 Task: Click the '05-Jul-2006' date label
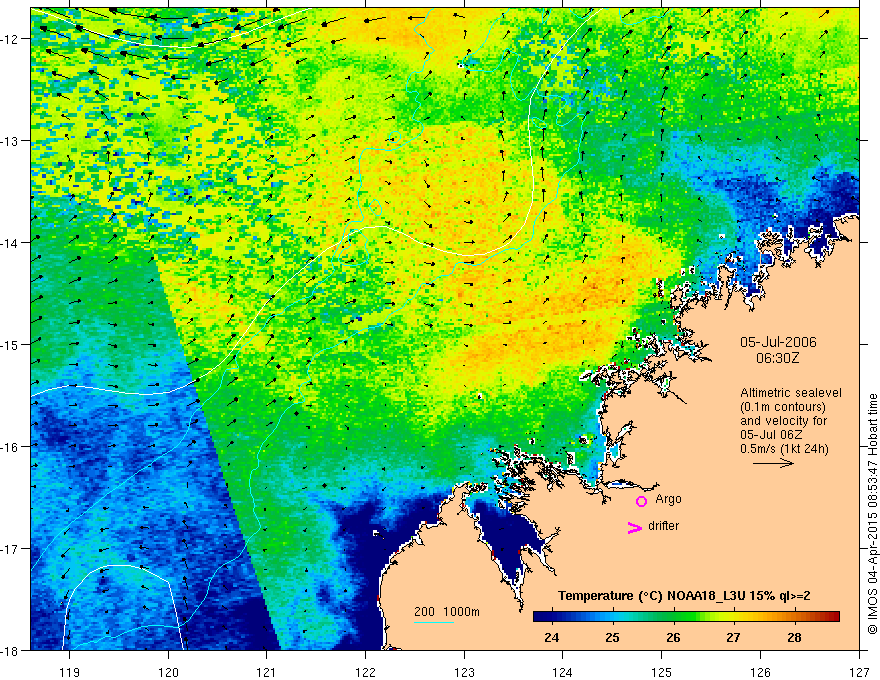pos(778,342)
